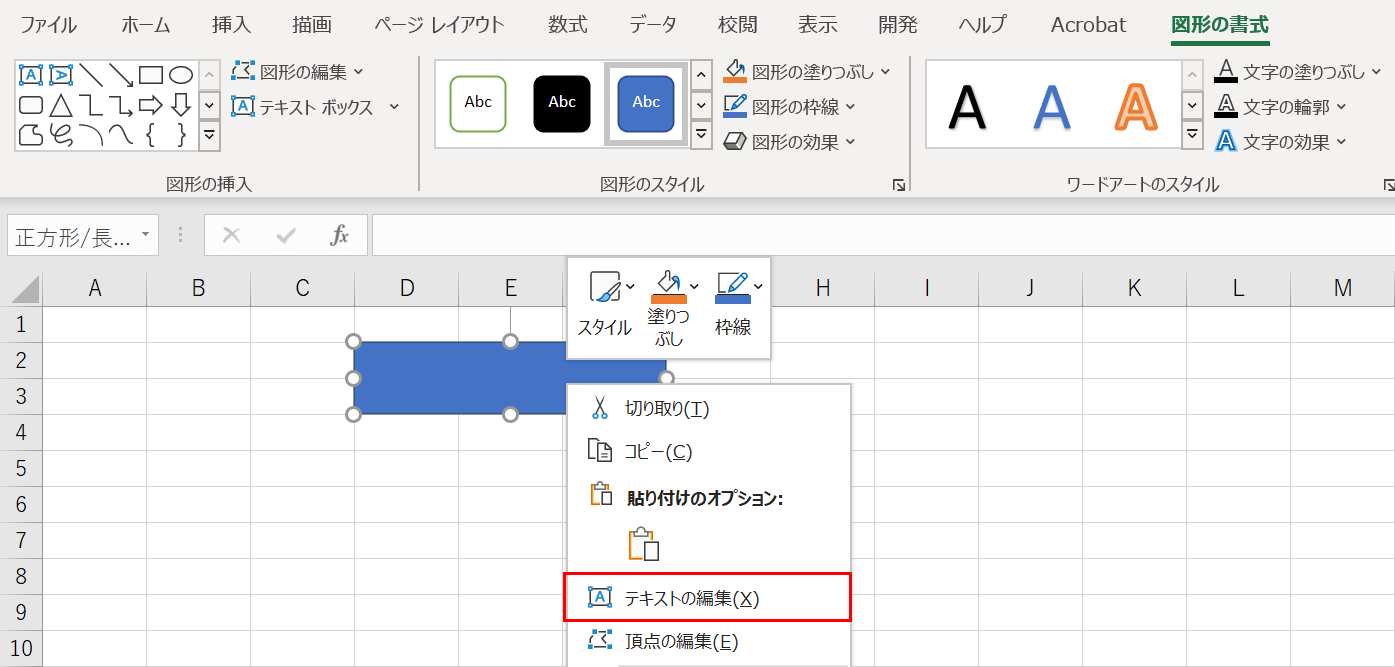Select the horizontal text box tool
Image resolution: width=1395 pixels, height=667 pixels.
[31, 74]
